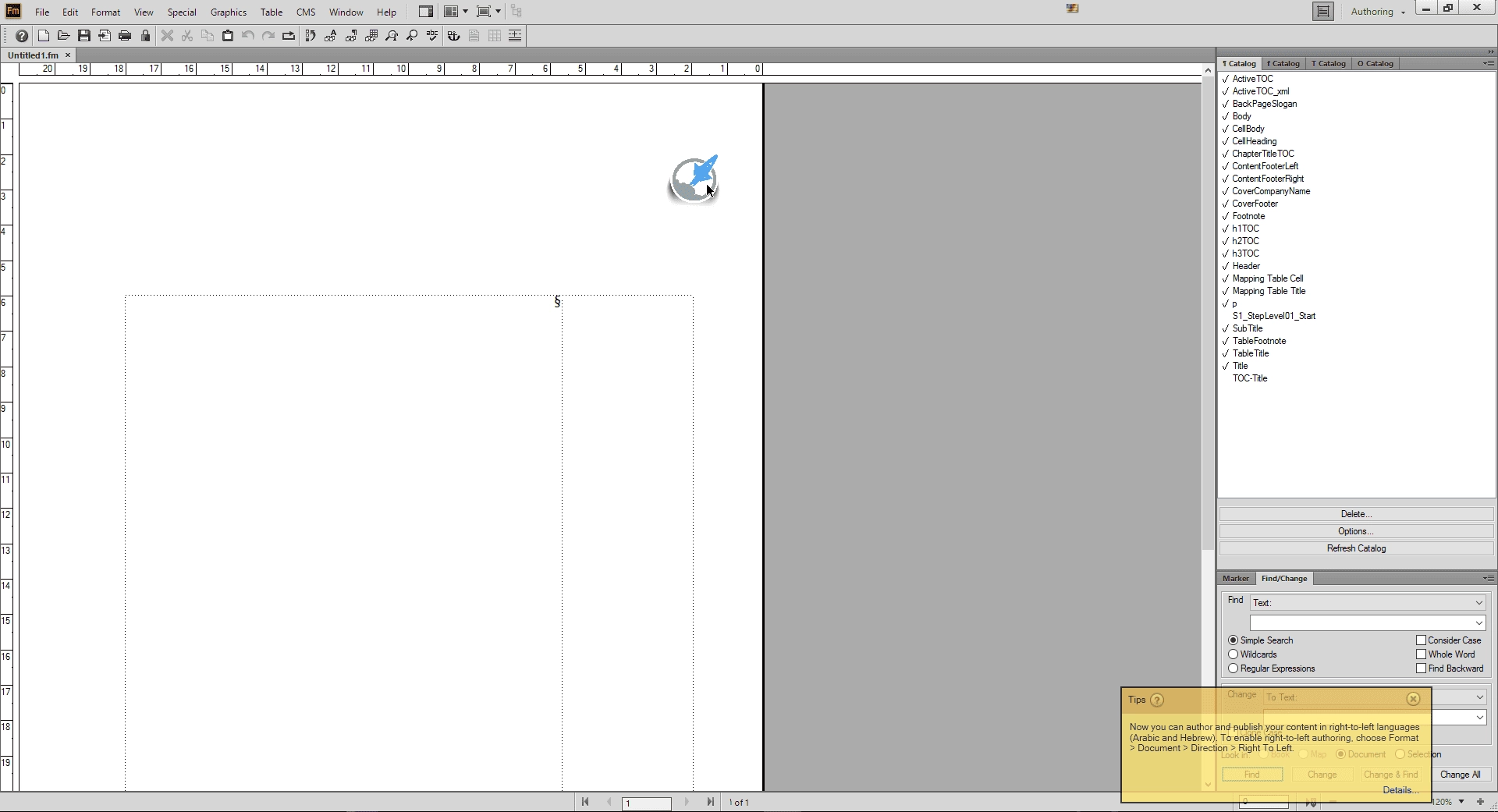
Task: Select the Wildcards radio button
Action: click(1233, 654)
